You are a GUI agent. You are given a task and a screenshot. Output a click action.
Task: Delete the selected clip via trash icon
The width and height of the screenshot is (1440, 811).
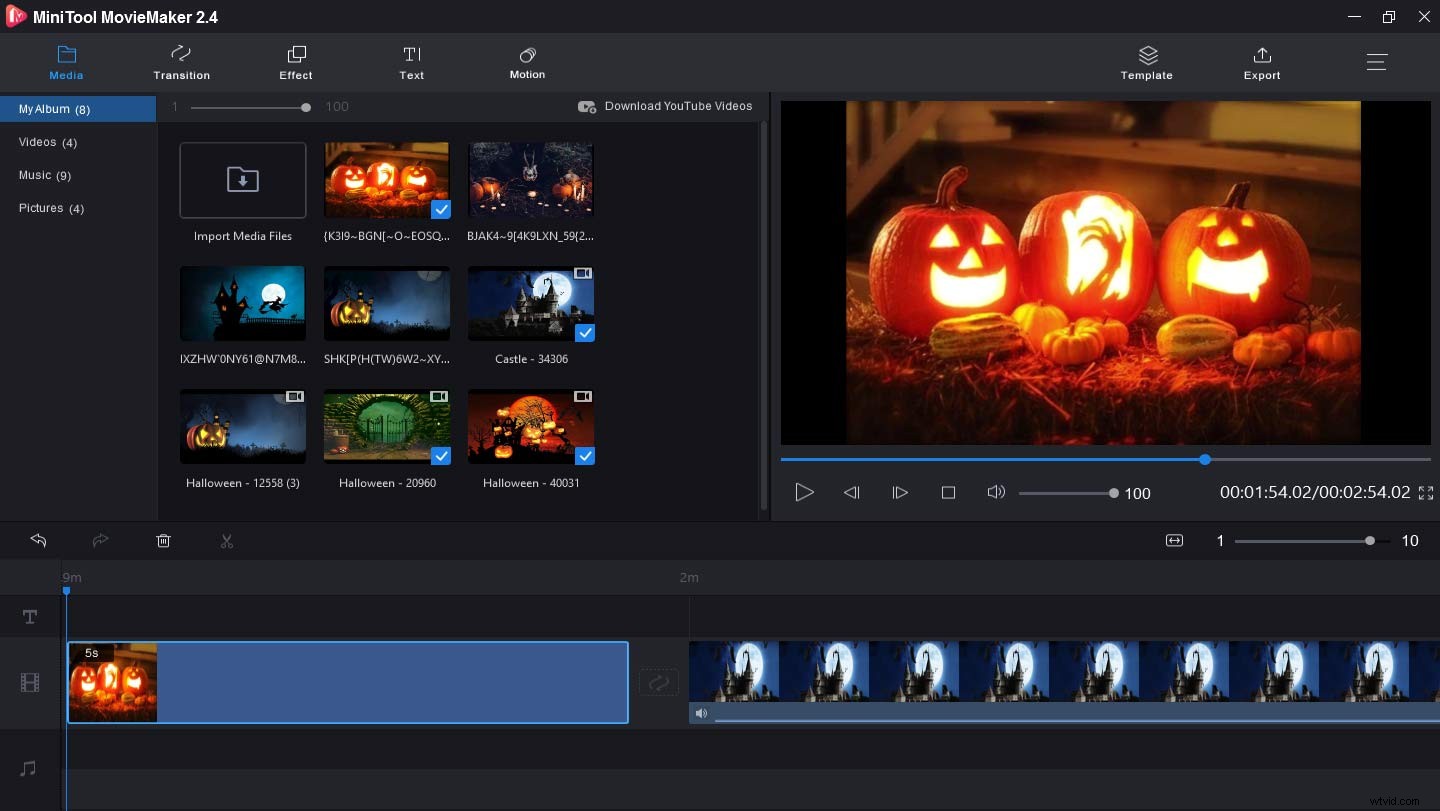click(x=163, y=540)
